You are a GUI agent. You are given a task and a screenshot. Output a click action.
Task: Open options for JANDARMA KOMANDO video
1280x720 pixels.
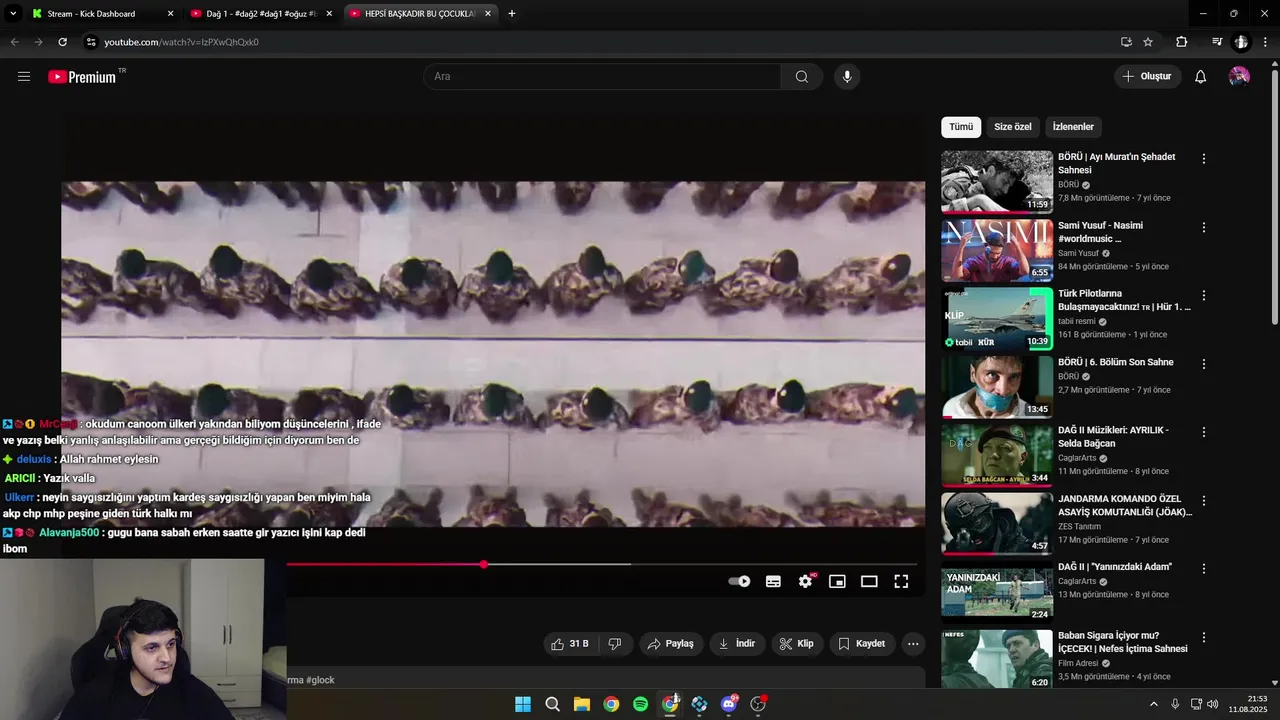[1204, 500]
